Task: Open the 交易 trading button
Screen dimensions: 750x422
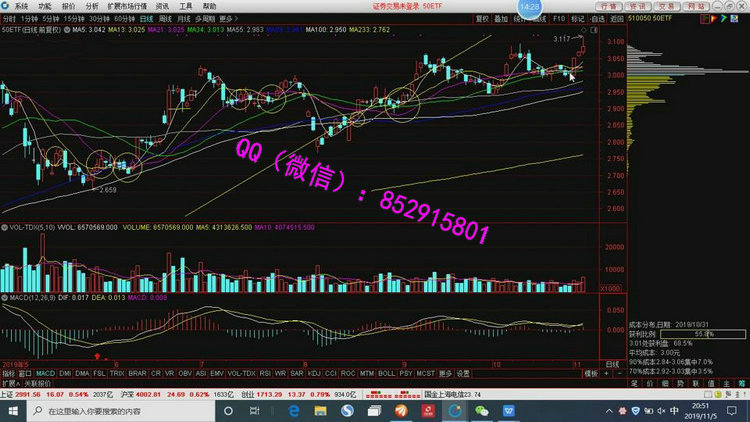Action: coord(660,6)
